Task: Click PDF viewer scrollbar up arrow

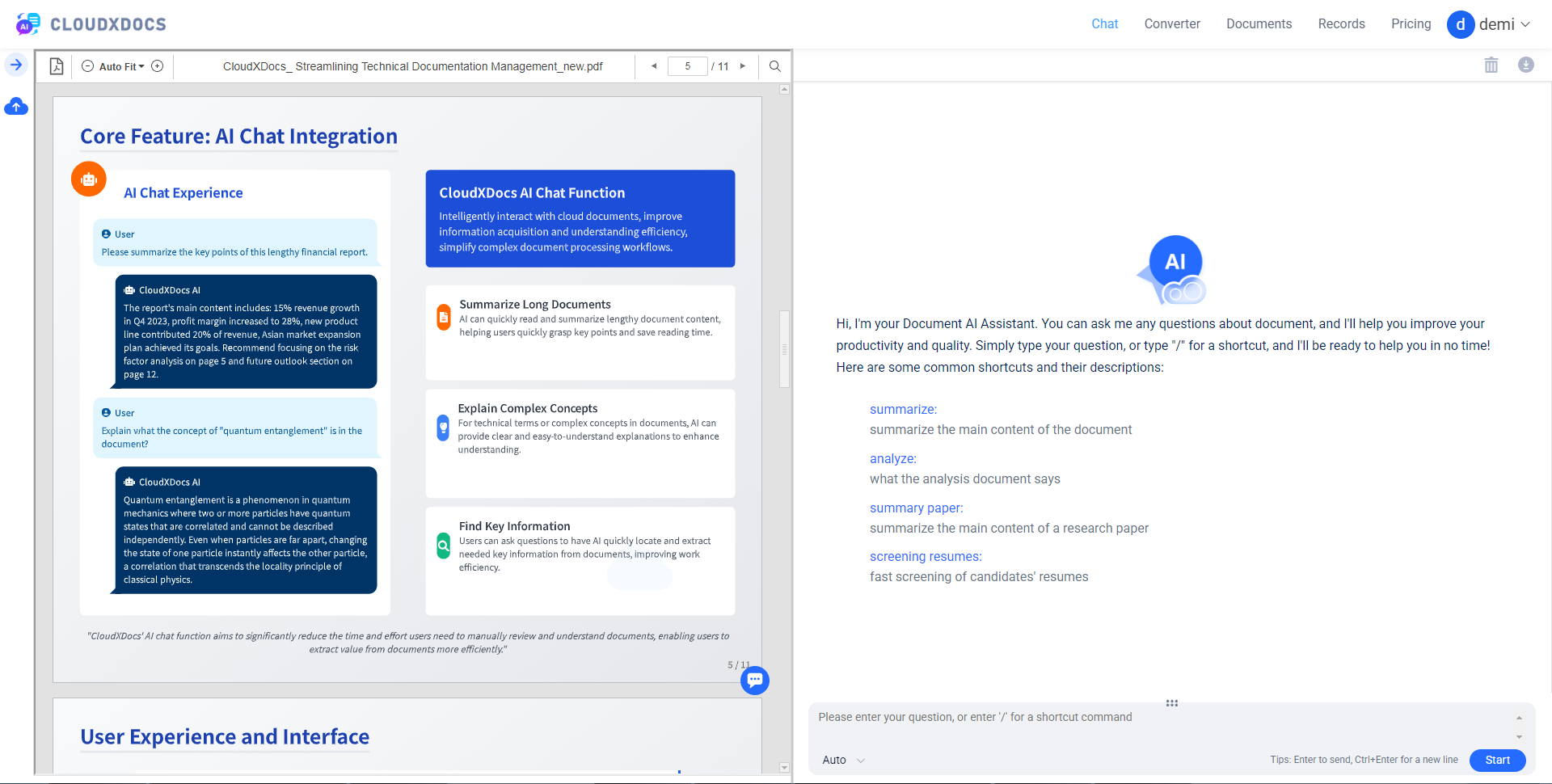Action: tap(784, 90)
